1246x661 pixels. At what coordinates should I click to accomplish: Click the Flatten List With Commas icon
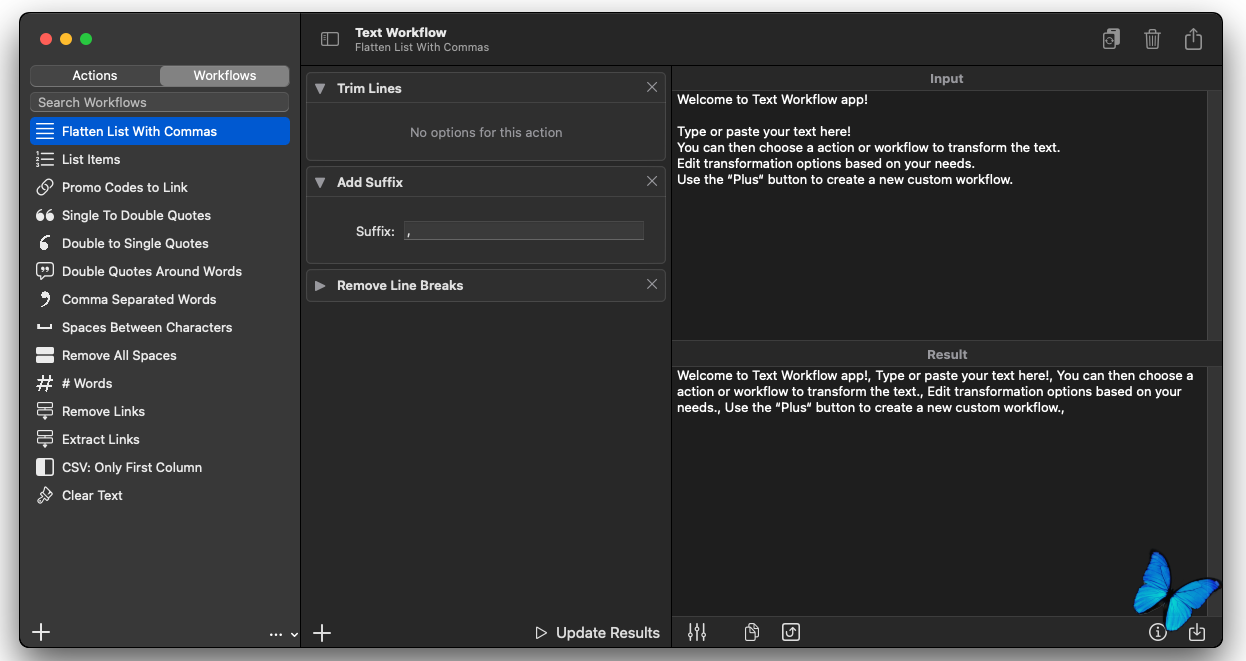pos(45,131)
